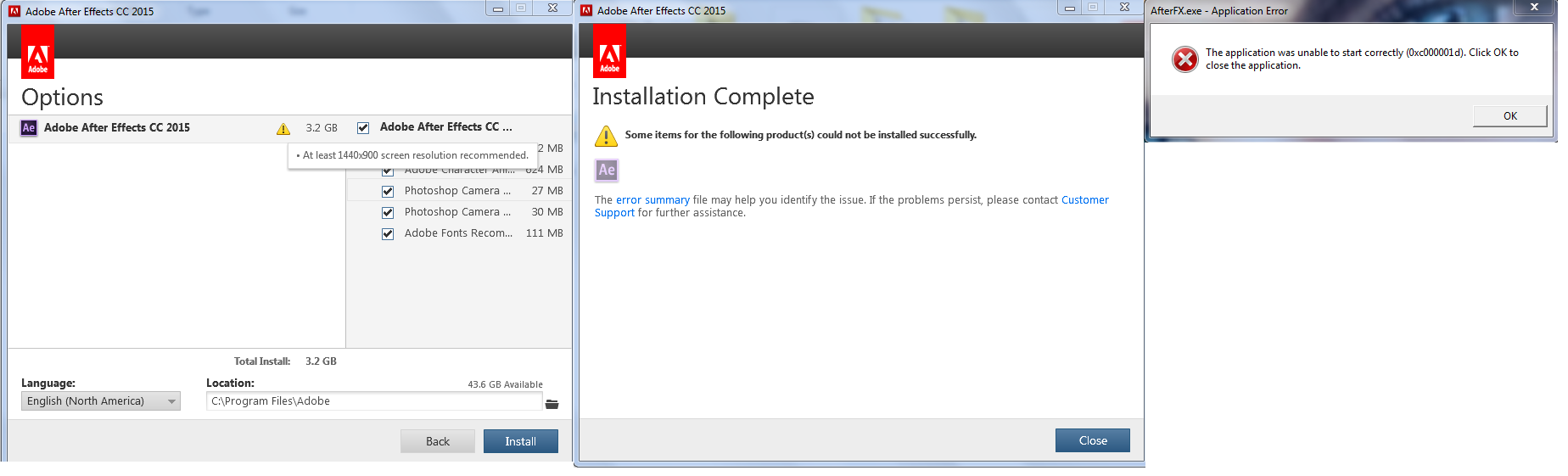Click title bar icon of Installation Complete window
This screenshot has width=1568, height=476.
click(x=586, y=10)
